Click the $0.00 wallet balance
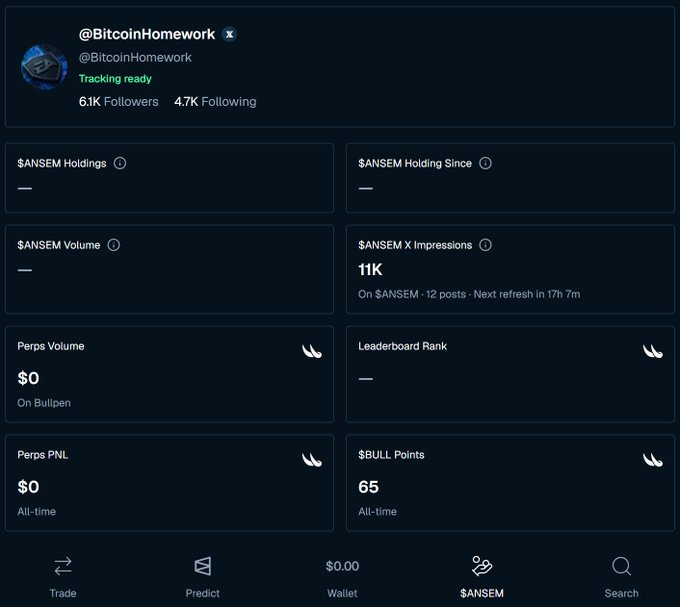 tap(342, 566)
